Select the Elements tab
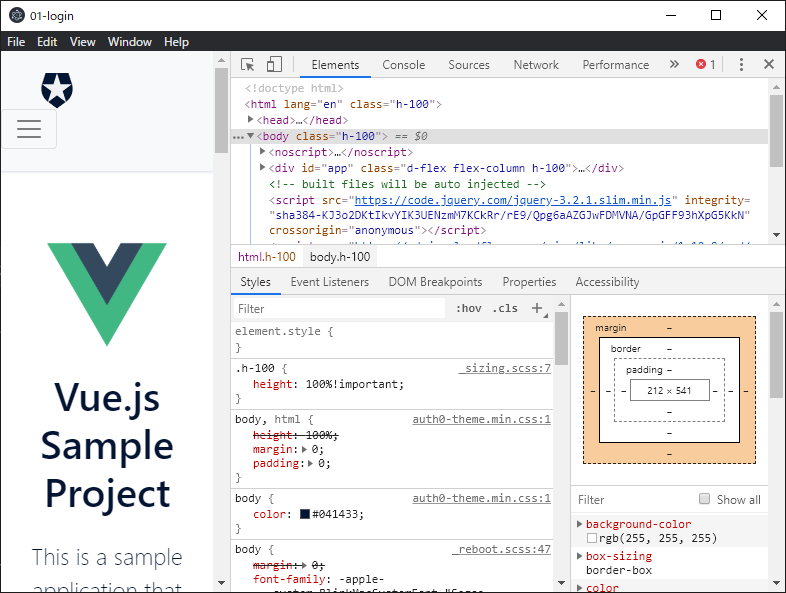This screenshot has width=786, height=593. 335,65
